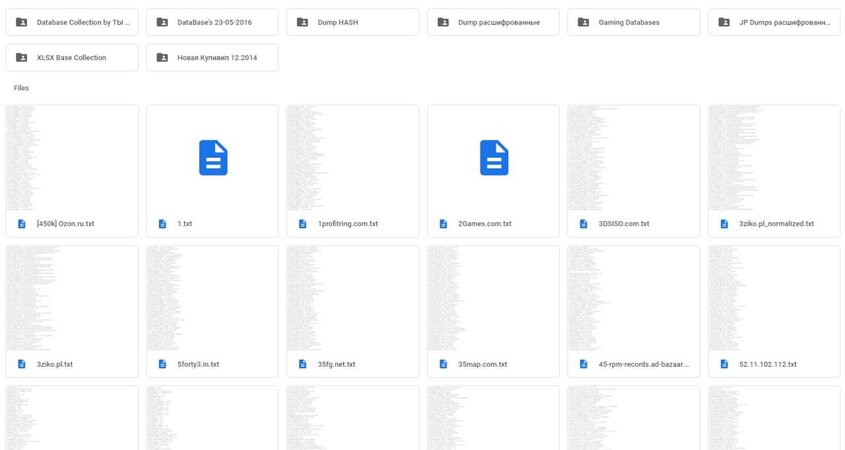This screenshot has width=845, height=450.
Task: Open the JP Dumps расшифрованн... folder name
Action: (x=785, y=22)
